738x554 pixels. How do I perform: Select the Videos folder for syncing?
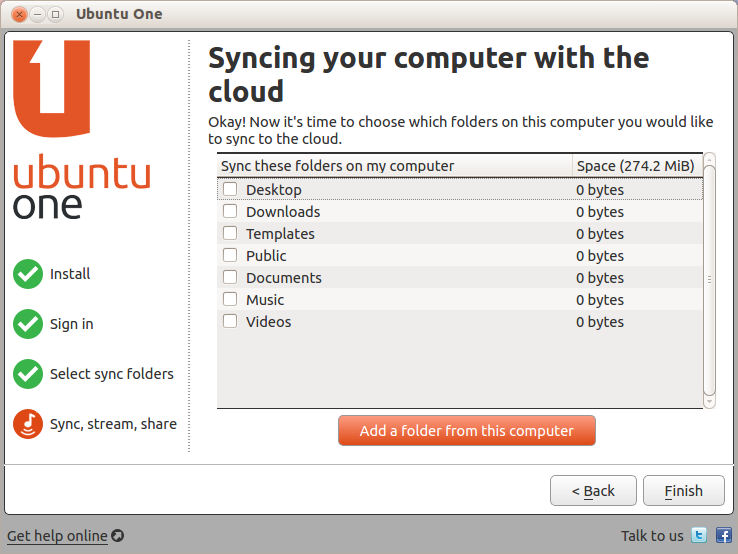230,321
